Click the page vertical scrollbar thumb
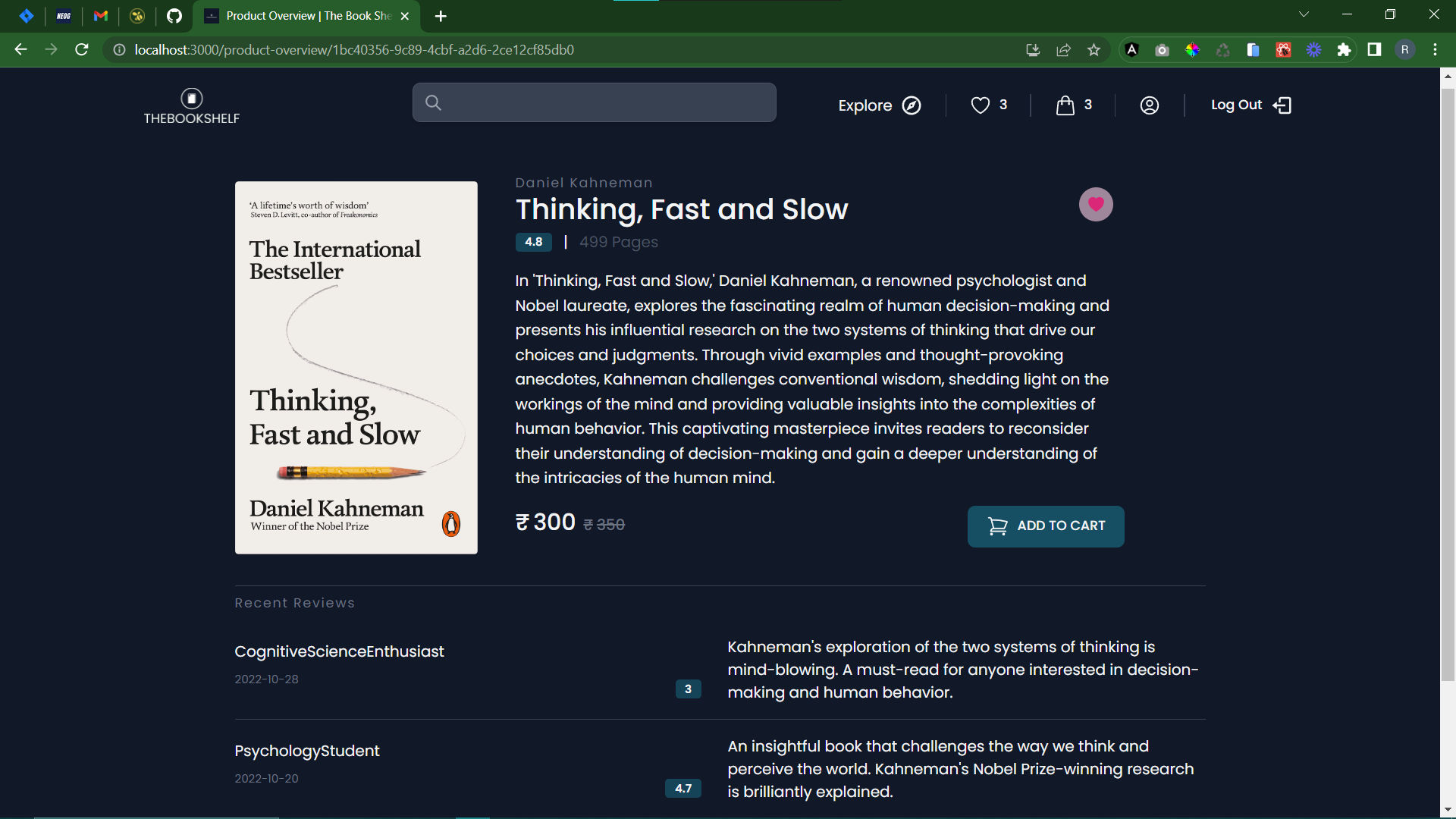The width and height of the screenshot is (1456, 819). coord(1448,383)
